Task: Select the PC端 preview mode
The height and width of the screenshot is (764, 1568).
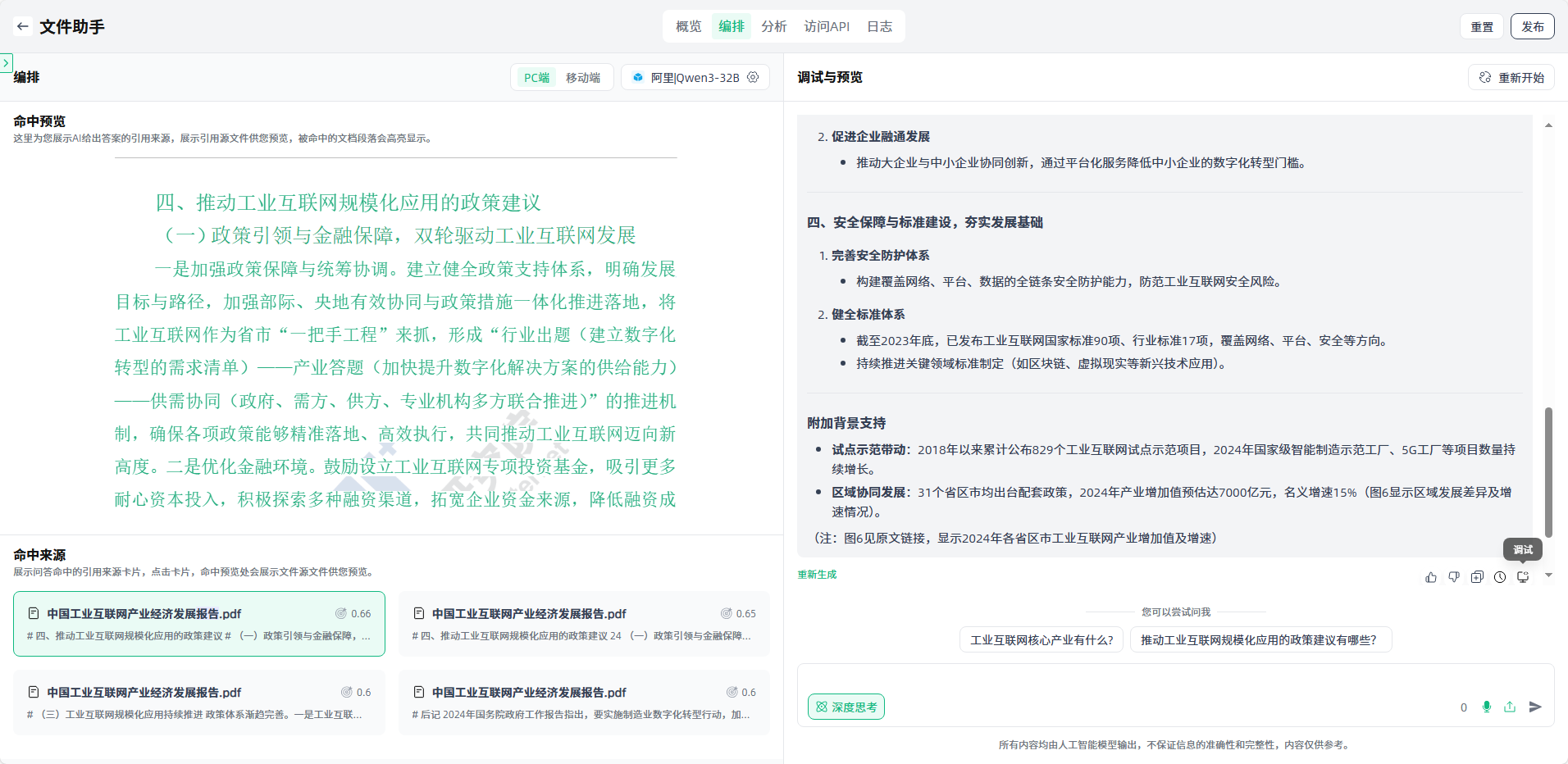Action: pos(537,78)
